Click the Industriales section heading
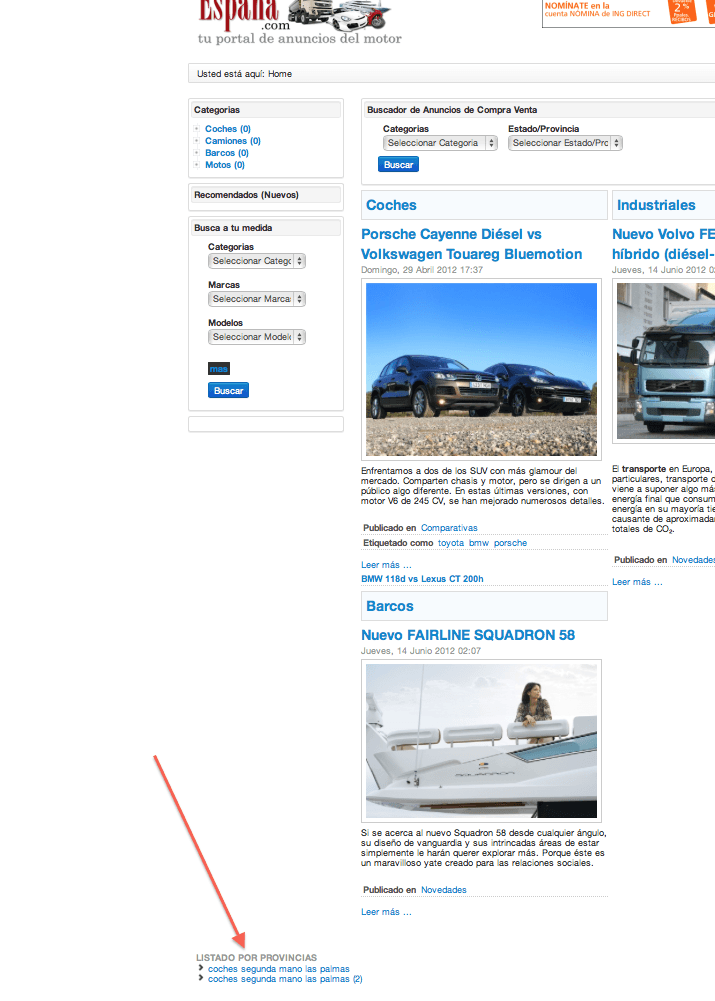The image size is (715, 1001). [656, 206]
